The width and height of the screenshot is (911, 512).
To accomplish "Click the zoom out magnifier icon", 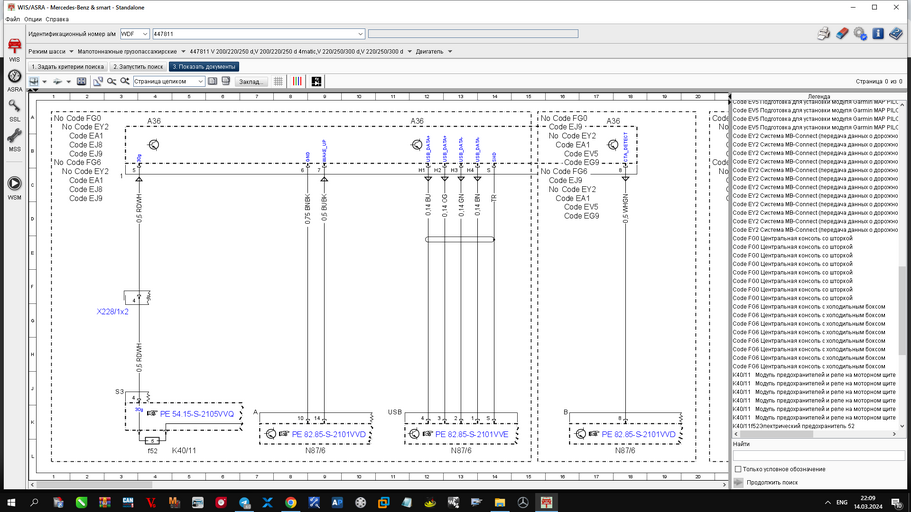I will point(111,81).
